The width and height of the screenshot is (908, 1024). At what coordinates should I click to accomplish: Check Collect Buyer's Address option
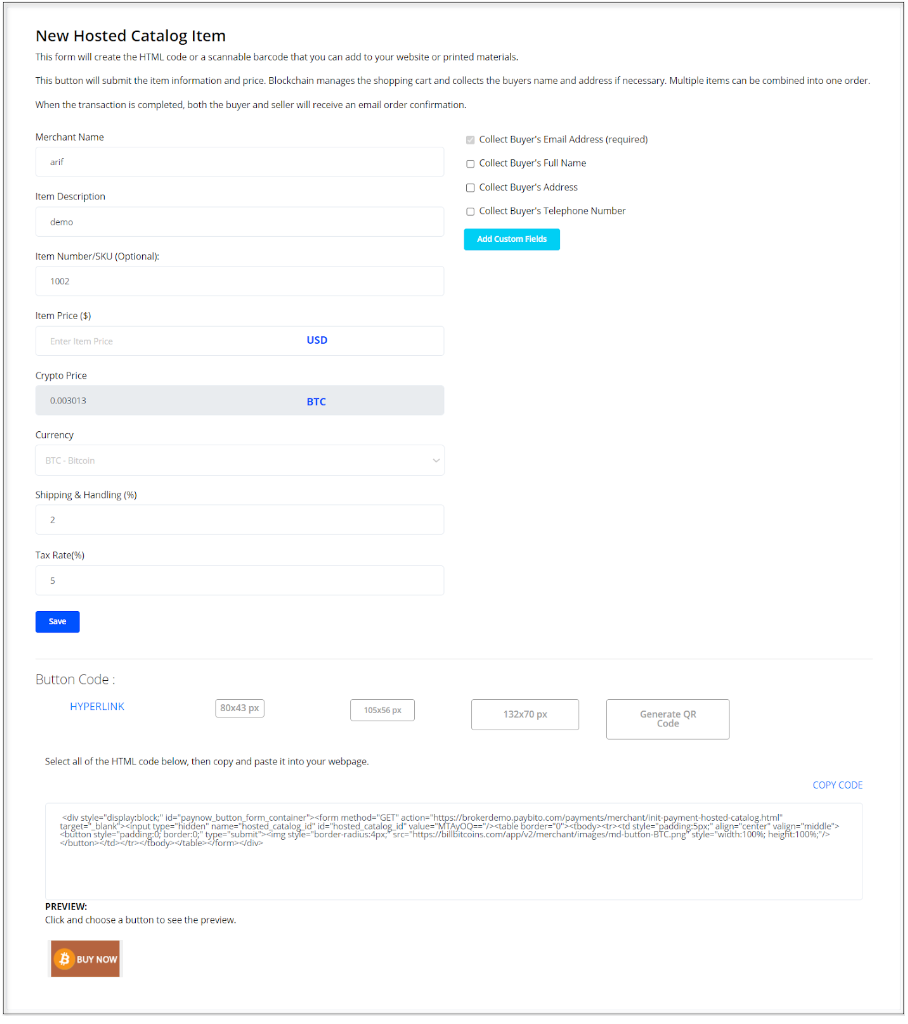click(470, 187)
